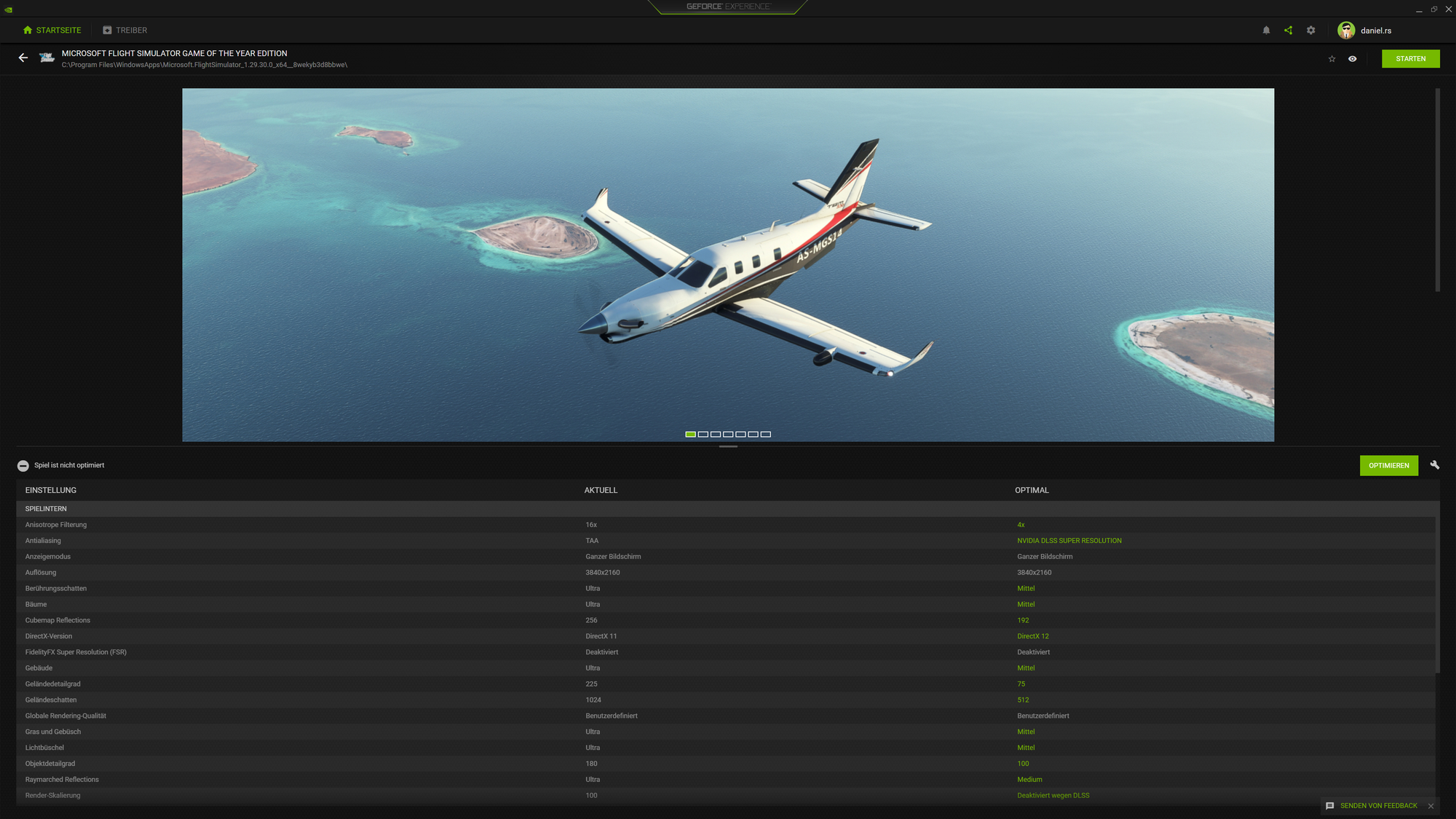Click Raymarched Reflections optimal Medium
This screenshot has height=819, width=1456.
[x=1029, y=780]
